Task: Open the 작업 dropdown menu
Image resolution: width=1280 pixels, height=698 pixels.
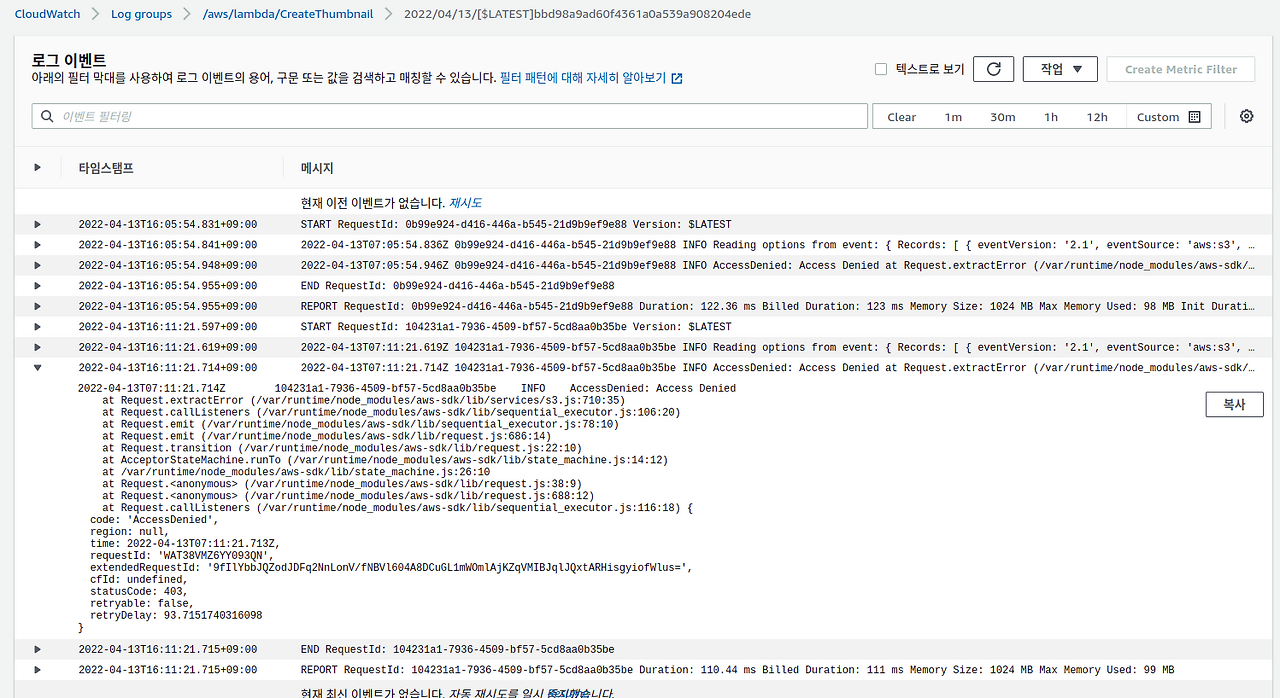Action: 1060,69
